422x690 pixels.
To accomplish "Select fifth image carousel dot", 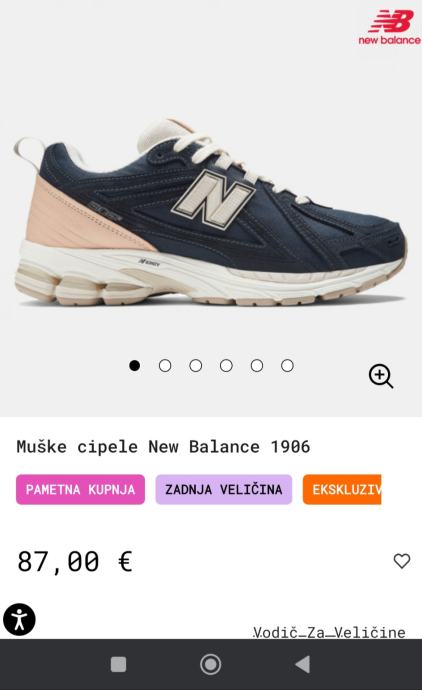I will 257,366.
